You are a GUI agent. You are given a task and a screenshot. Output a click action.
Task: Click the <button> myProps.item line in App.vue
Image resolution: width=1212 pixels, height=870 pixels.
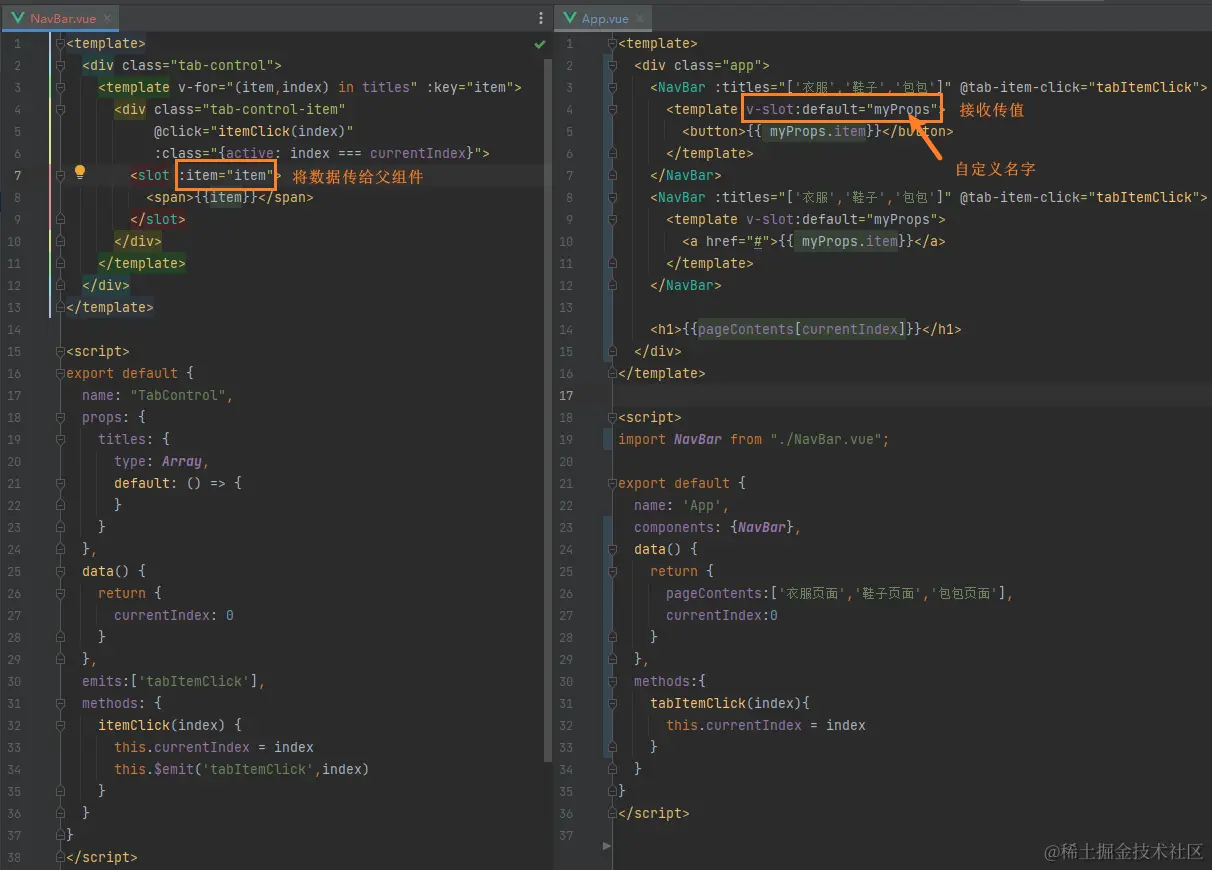pyautogui.click(x=817, y=132)
